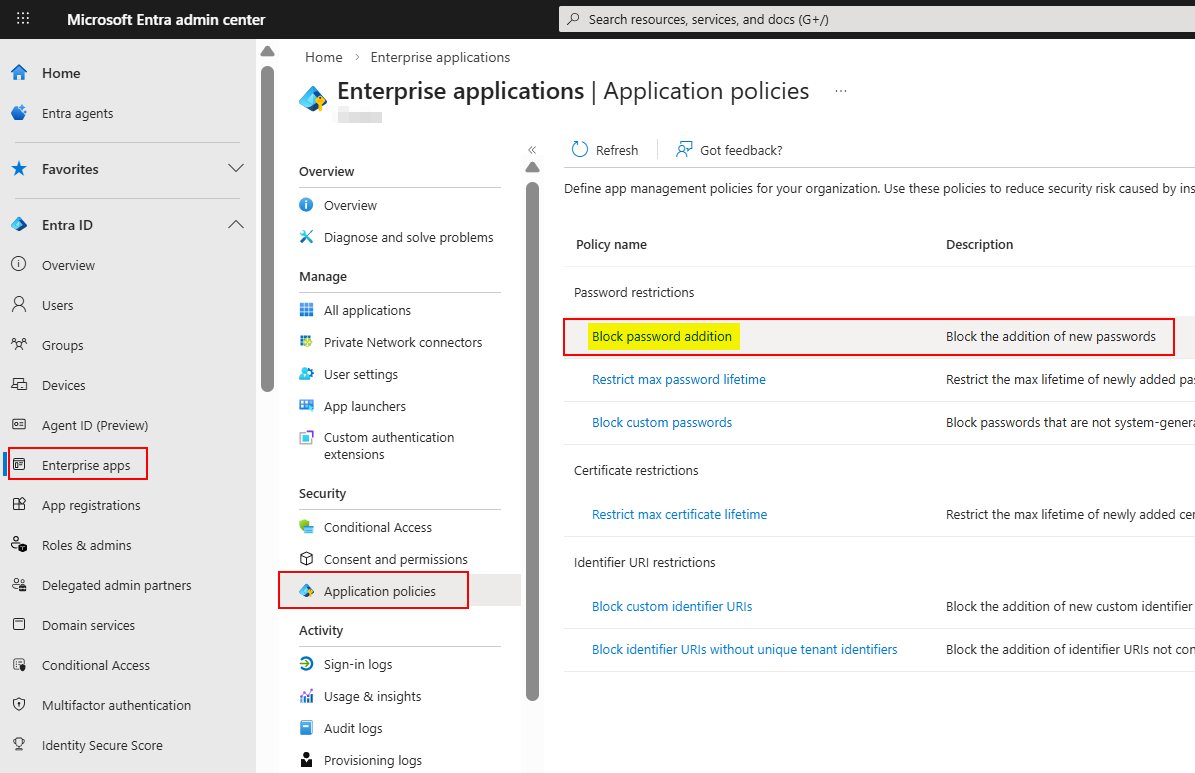Click the Sign-in logs icon
This screenshot has width=1195, height=773.
(307, 664)
